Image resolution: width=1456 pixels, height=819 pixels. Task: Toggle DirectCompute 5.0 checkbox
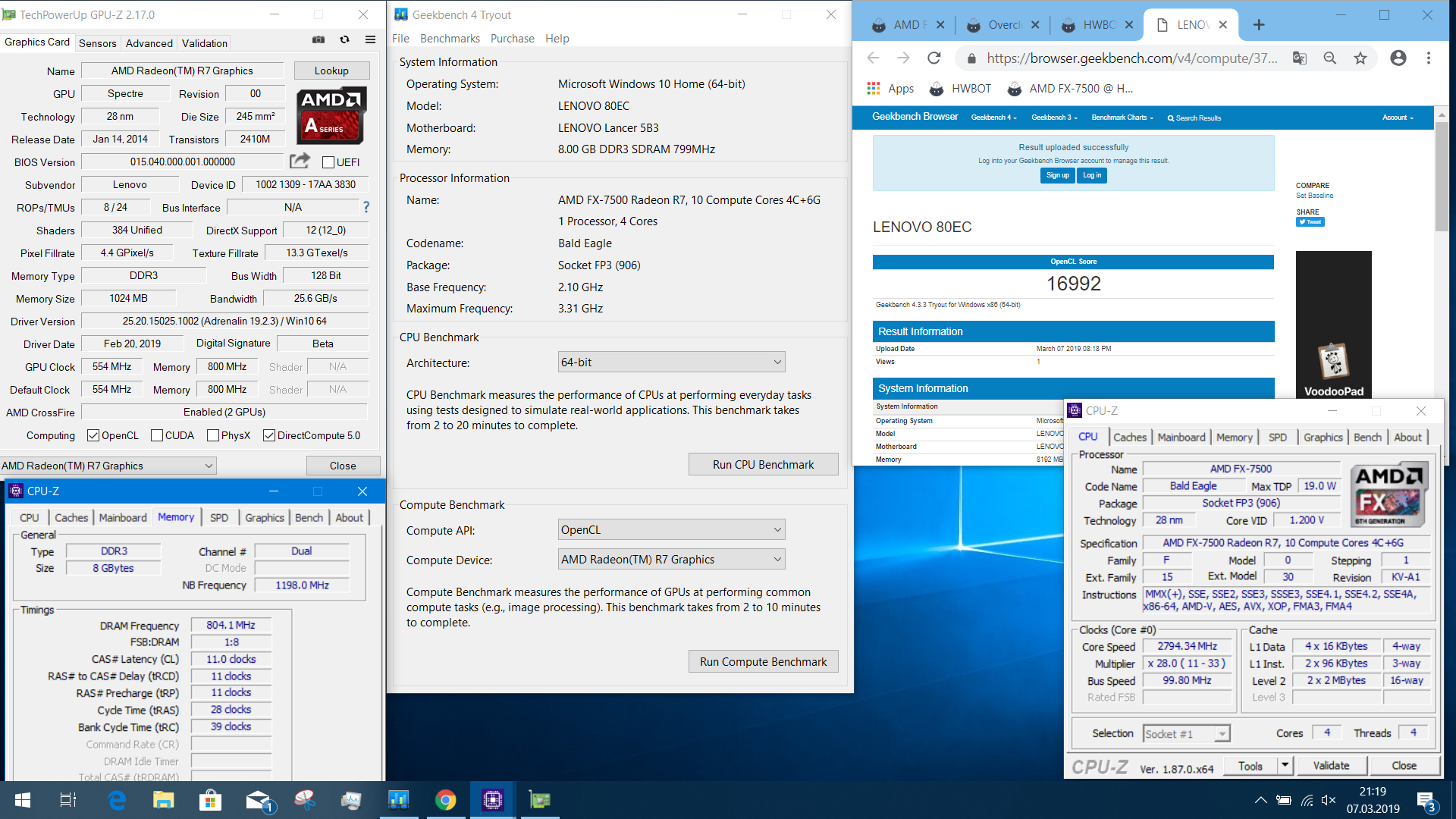pyautogui.click(x=268, y=435)
